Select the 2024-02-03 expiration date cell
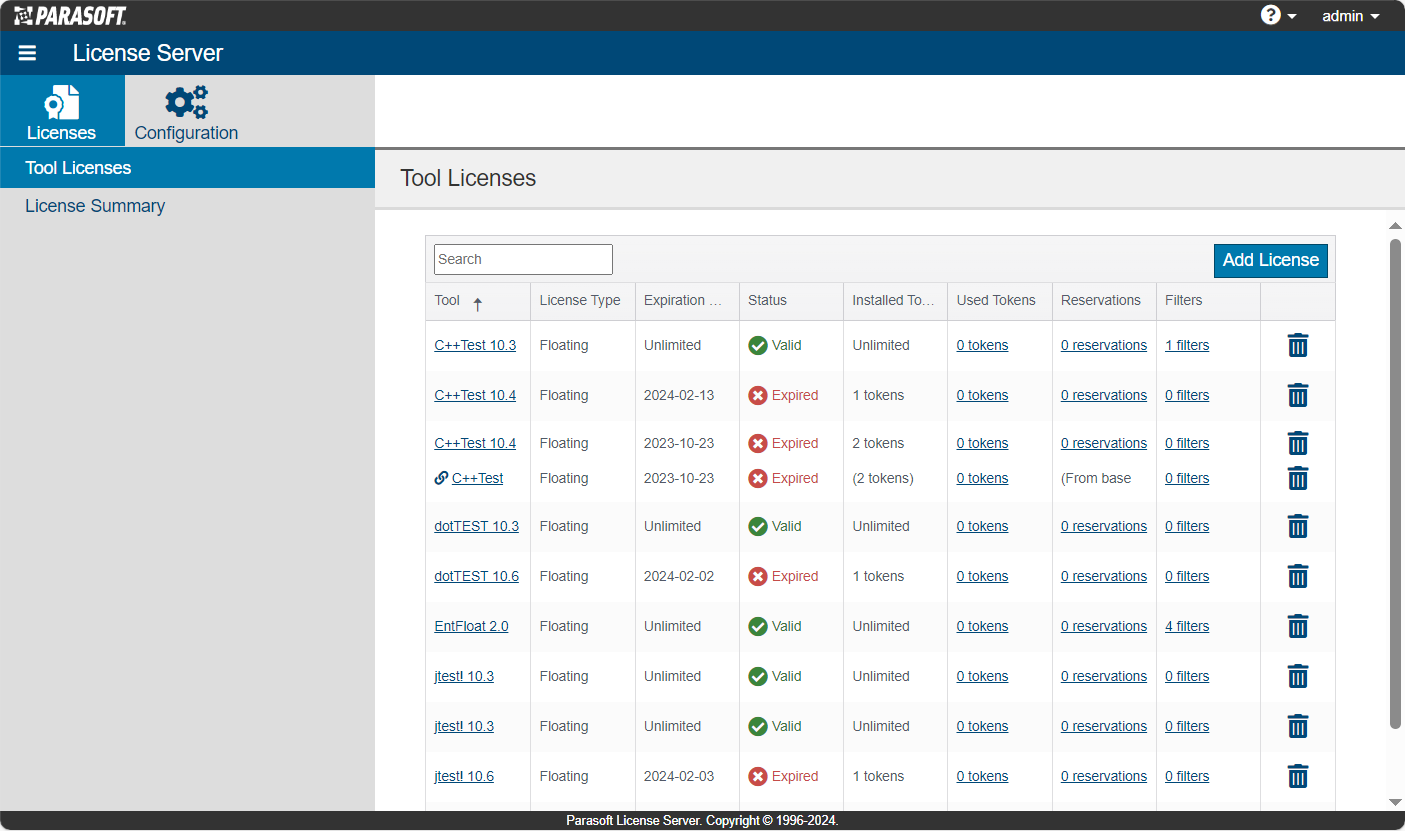This screenshot has width=1405, height=831. click(x=679, y=776)
